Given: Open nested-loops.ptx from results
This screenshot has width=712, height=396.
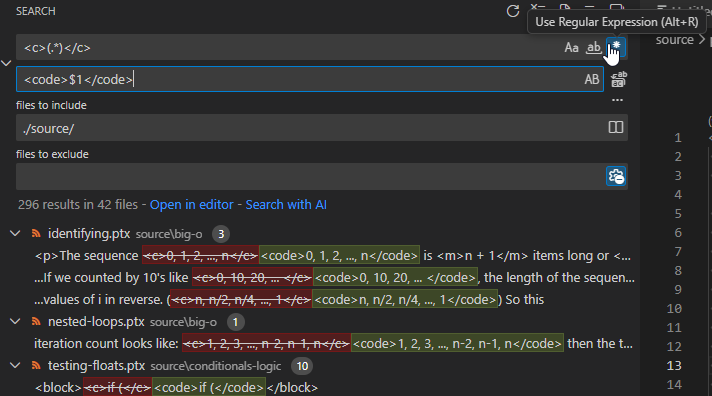Looking at the screenshot, I should point(96,322).
